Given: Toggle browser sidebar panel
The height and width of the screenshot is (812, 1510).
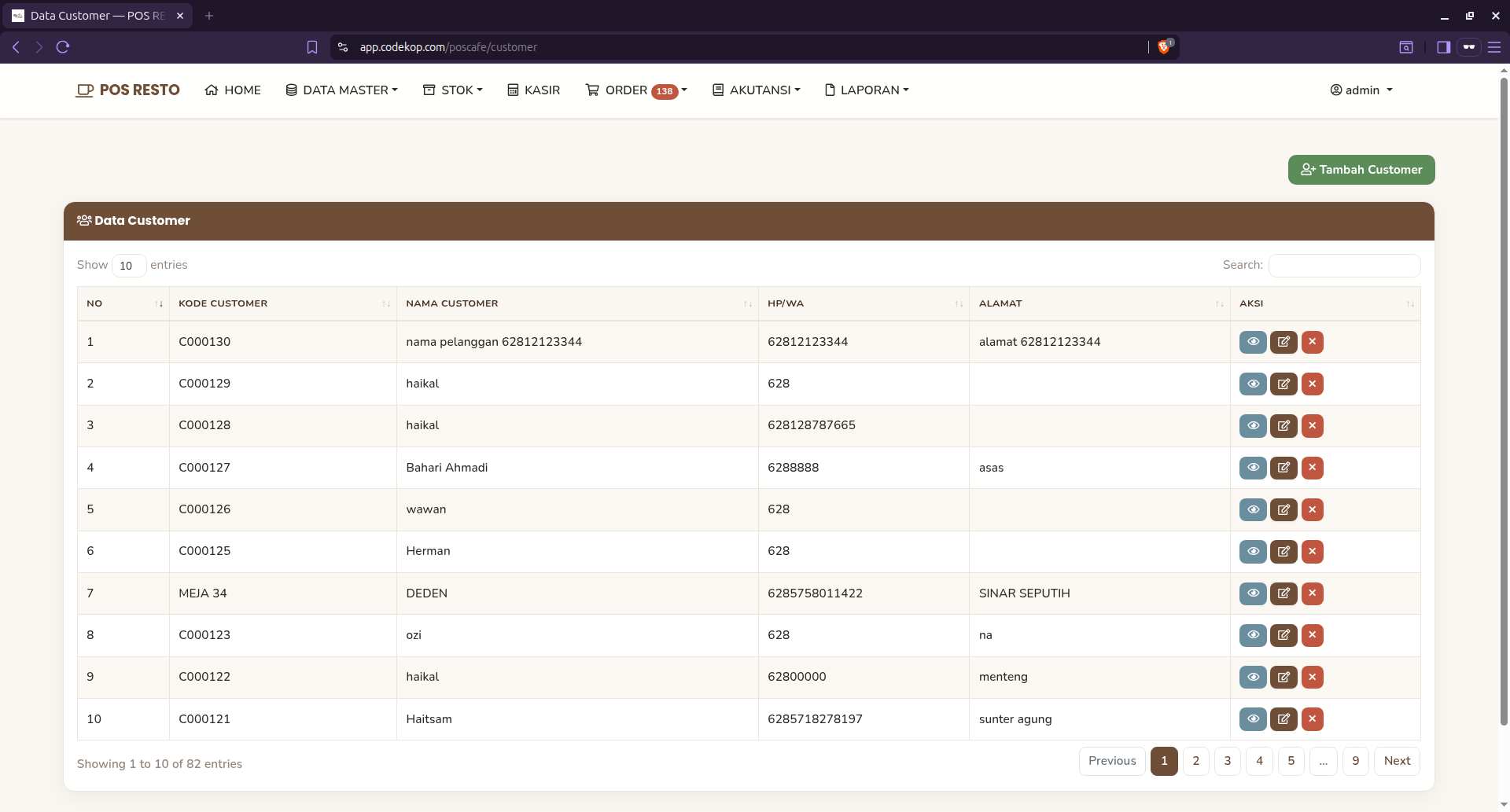Looking at the screenshot, I should pos(1443,47).
